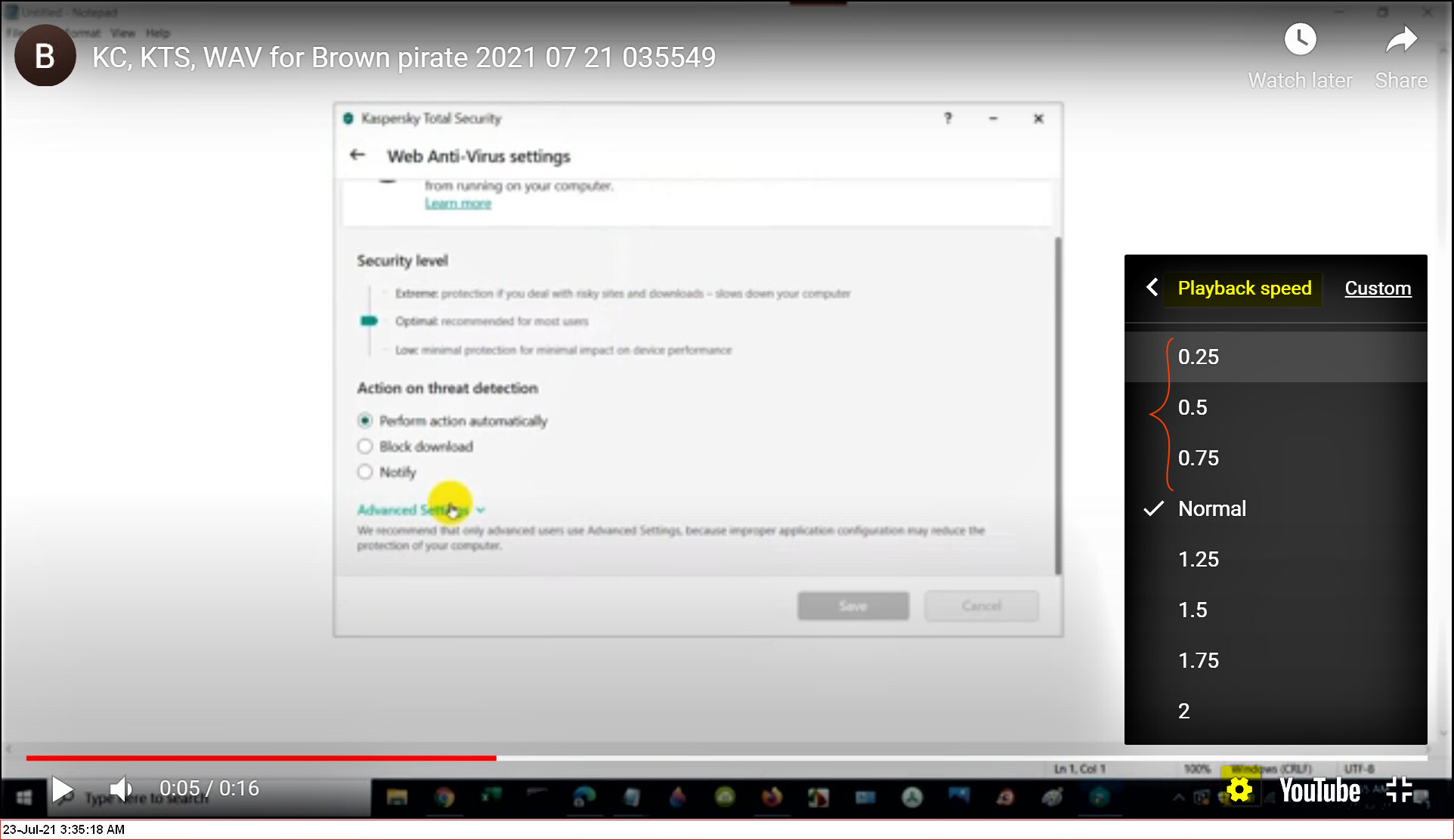Click the YouTube logo
Image resolution: width=1454 pixels, height=840 pixels.
point(1319,790)
